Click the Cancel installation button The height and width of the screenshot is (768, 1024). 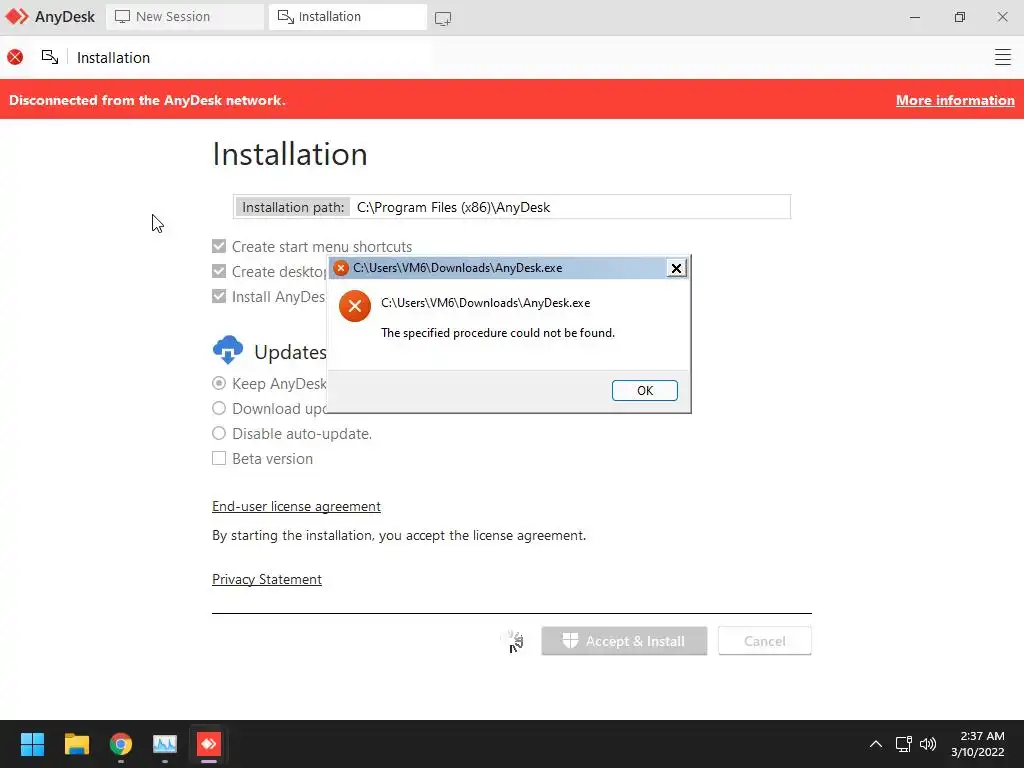[764, 641]
